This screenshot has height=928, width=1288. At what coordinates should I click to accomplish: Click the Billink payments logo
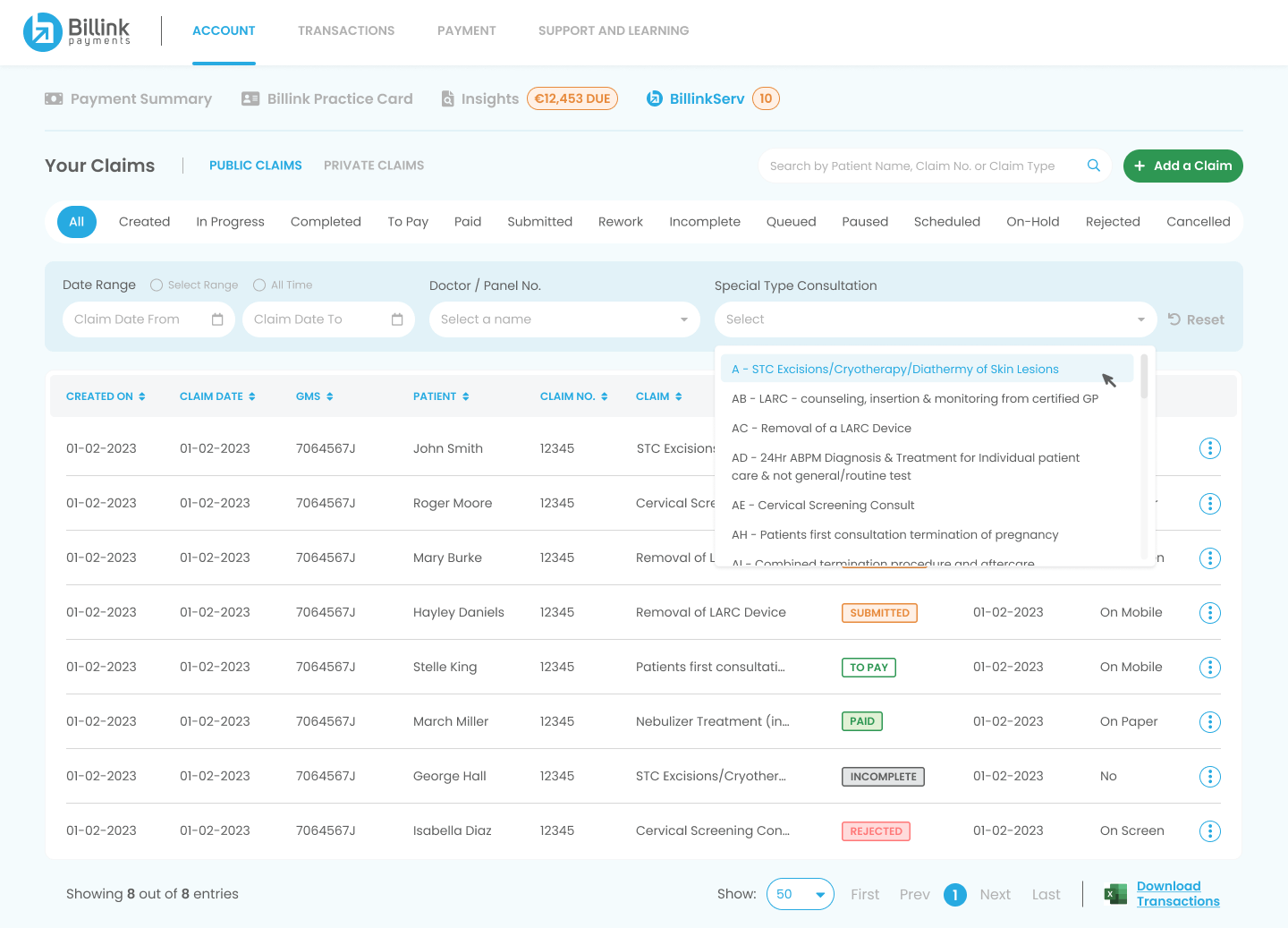77,31
